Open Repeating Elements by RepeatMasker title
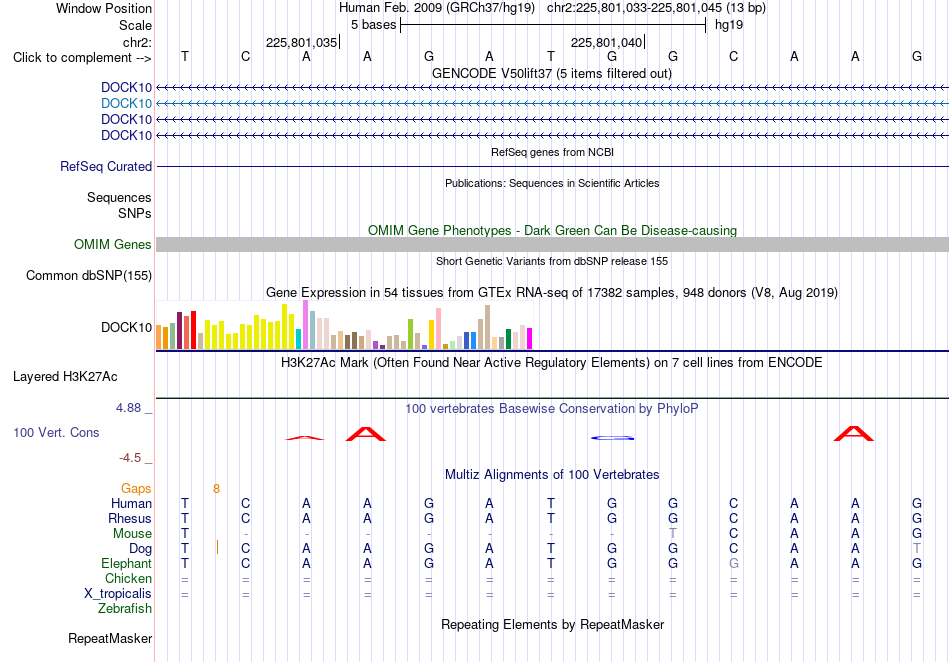The width and height of the screenshot is (950, 662). point(552,625)
